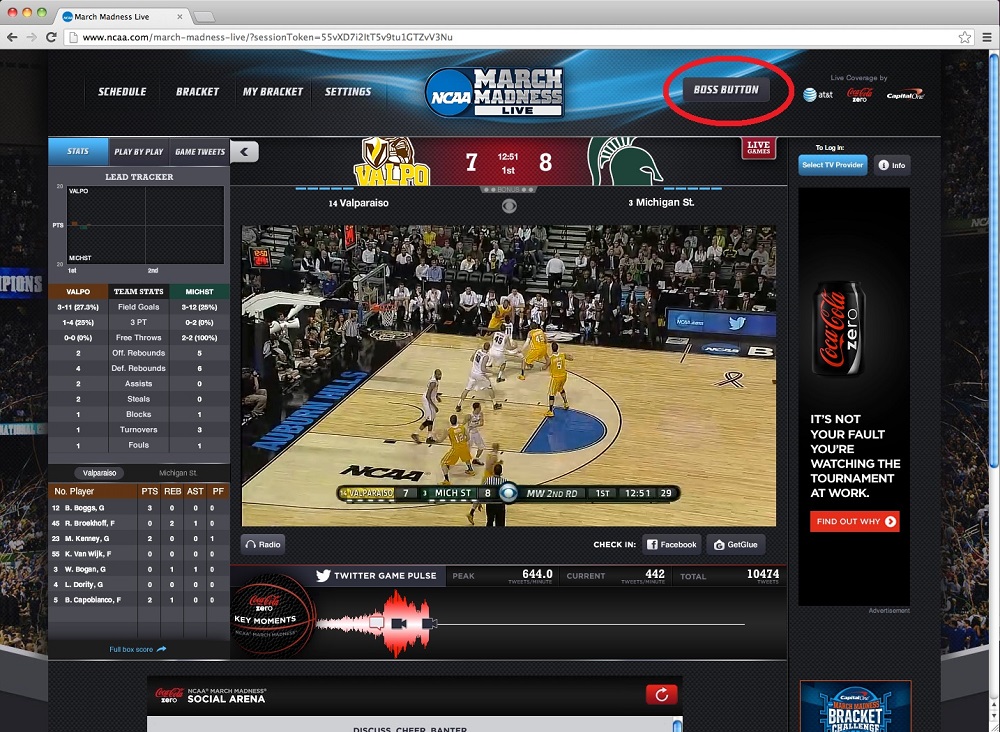Click the Twitter bird icon
This screenshot has width=1000, height=732.
323,576
